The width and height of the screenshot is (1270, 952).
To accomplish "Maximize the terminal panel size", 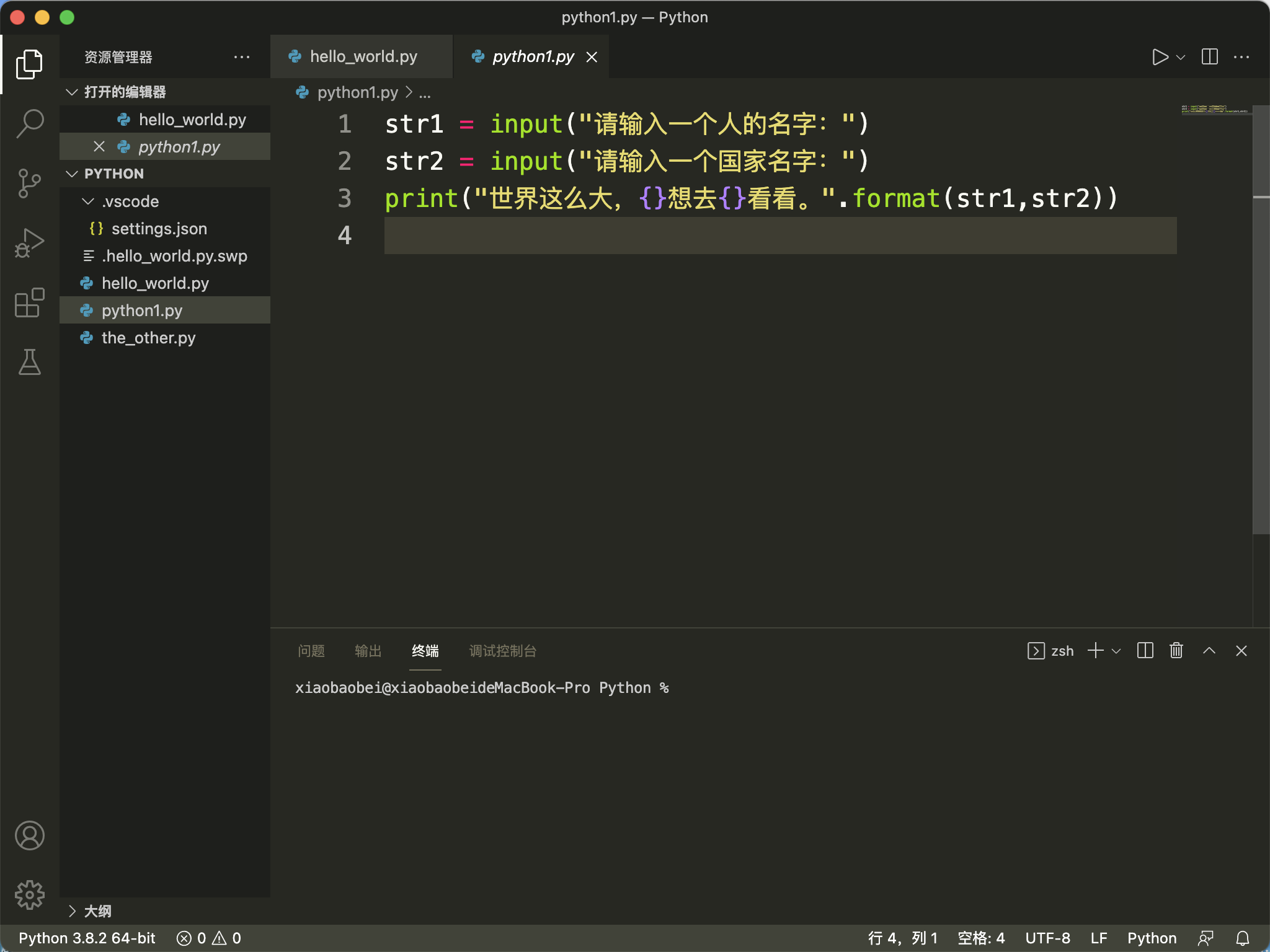I will [1209, 651].
